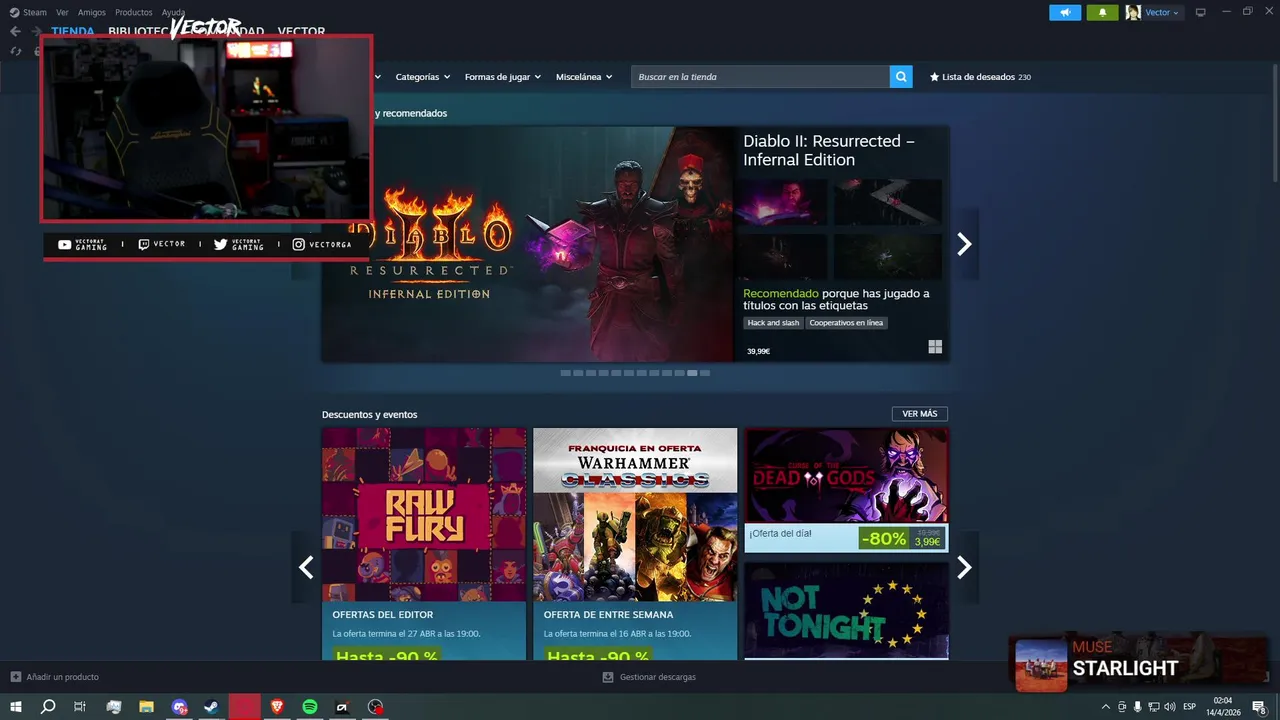Open the Warhammer Classics sale card
Screen dimensions: 1280x720
pos(635,544)
